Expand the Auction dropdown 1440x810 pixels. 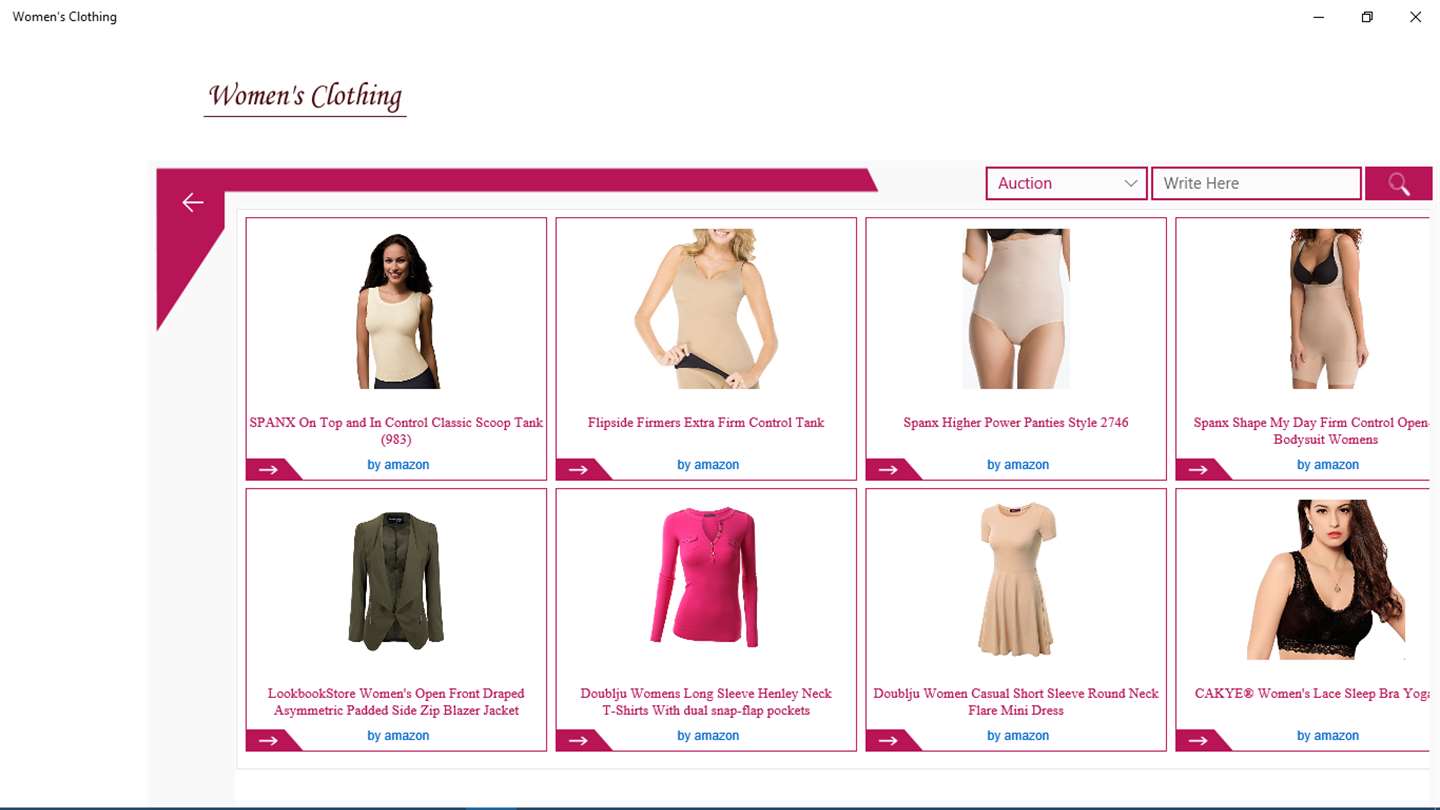(1066, 184)
